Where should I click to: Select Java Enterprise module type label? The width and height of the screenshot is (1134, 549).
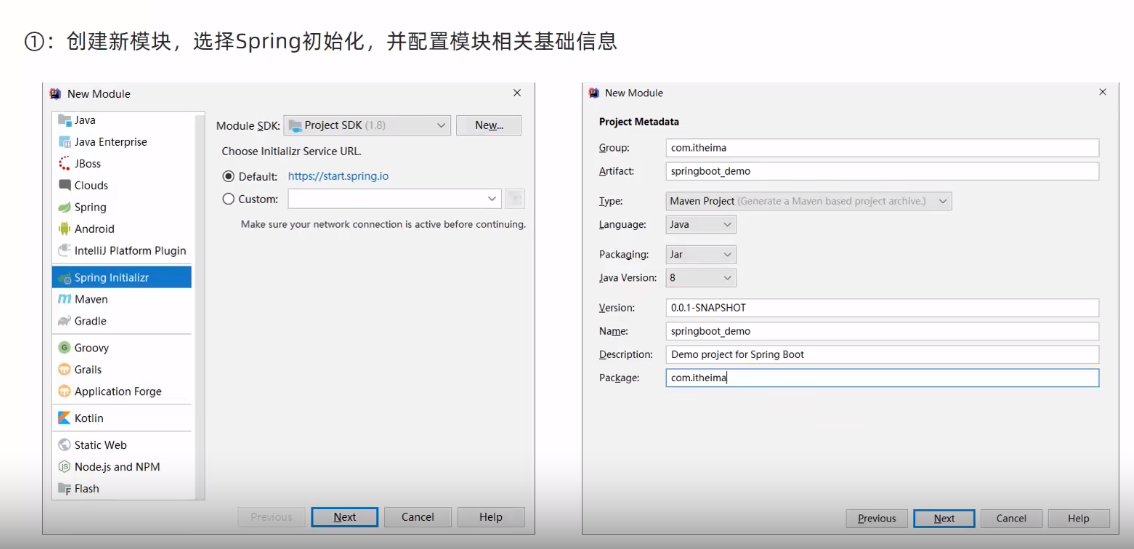[111, 142]
